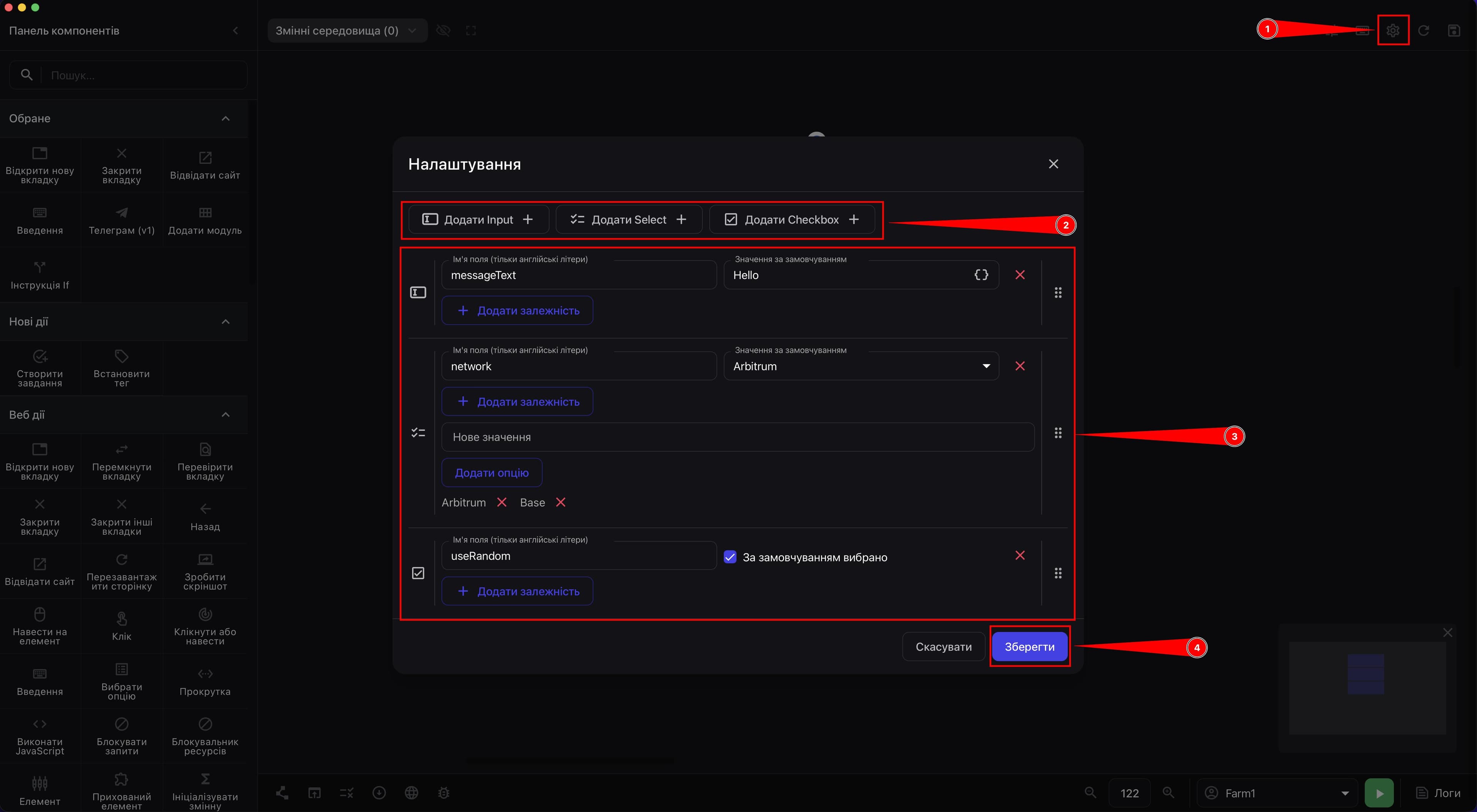Screen dimensions: 1477x812
Task: Toggle За замовчуванням вибрано checkbox
Action: [730, 557]
